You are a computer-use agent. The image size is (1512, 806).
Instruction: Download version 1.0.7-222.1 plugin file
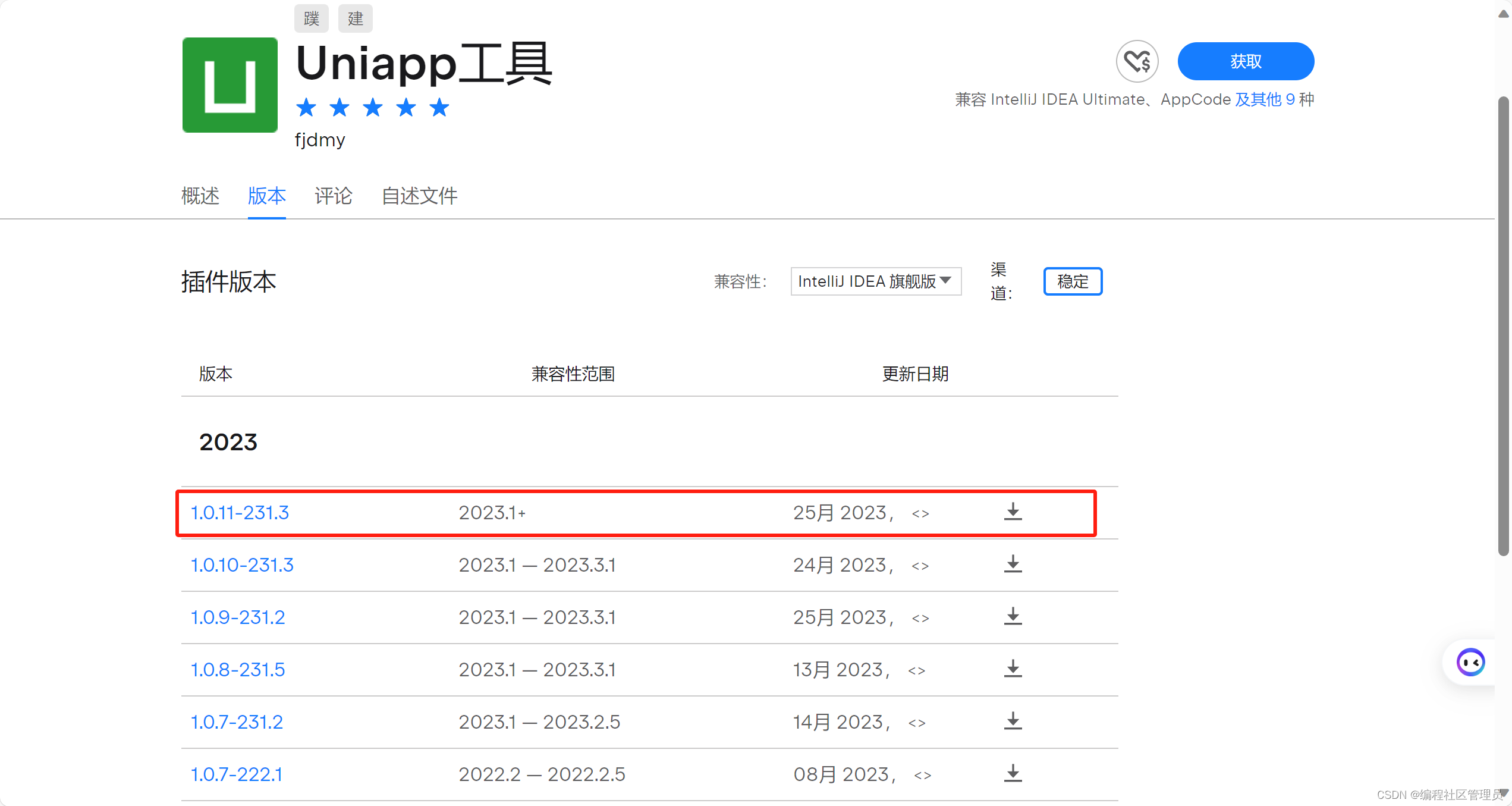pos(1013,773)
